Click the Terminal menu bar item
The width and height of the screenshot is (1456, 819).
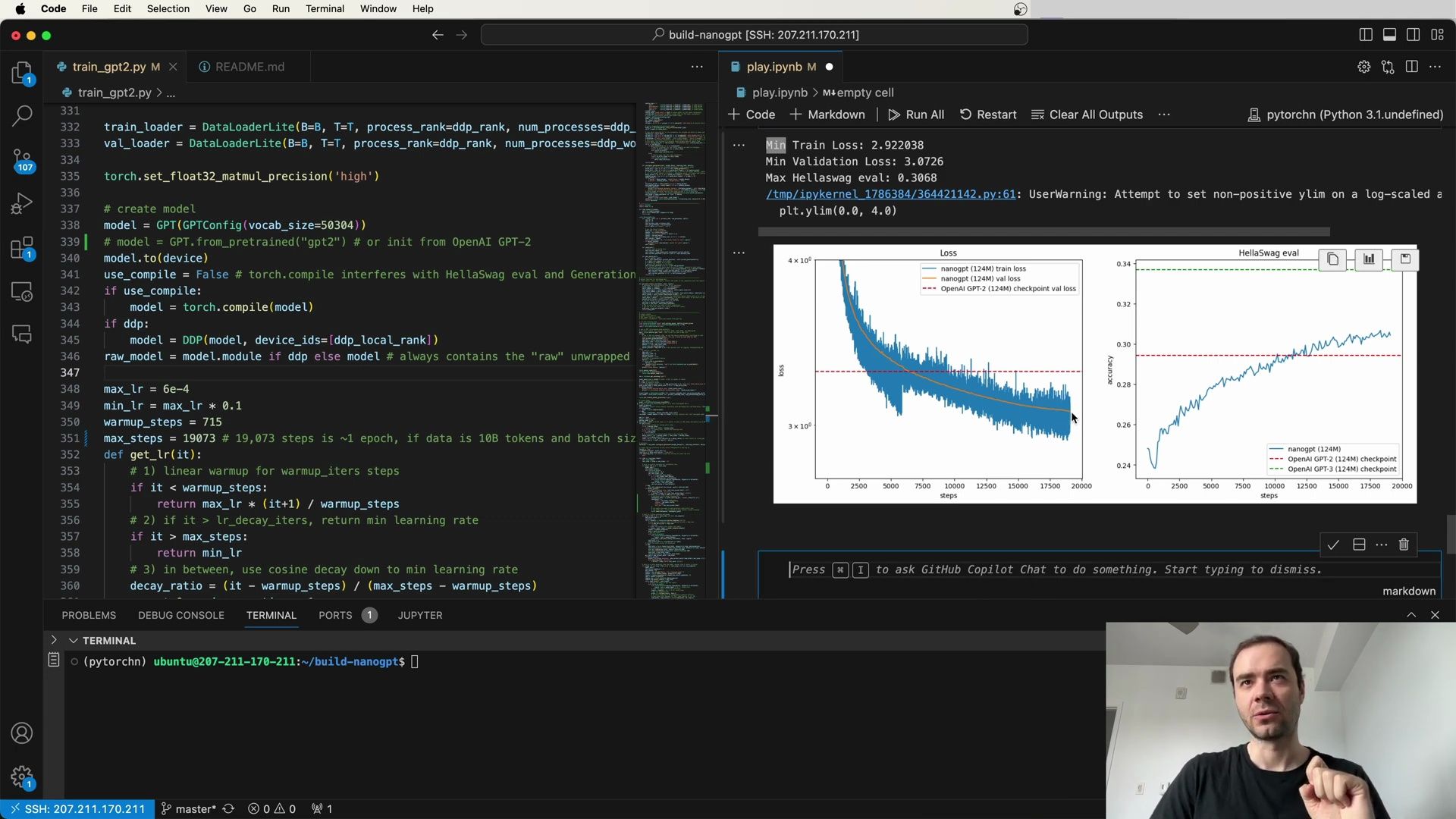[324, 8]
